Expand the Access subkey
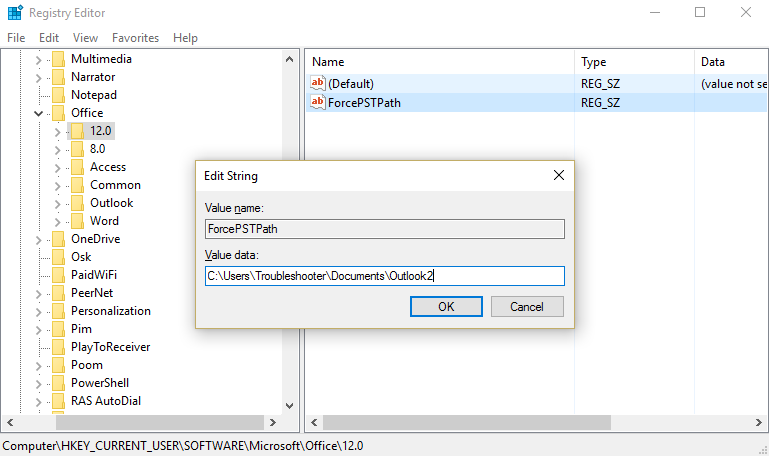Image resolution: width=771 pixels, height=456 pixels. (x=58, y=168)
